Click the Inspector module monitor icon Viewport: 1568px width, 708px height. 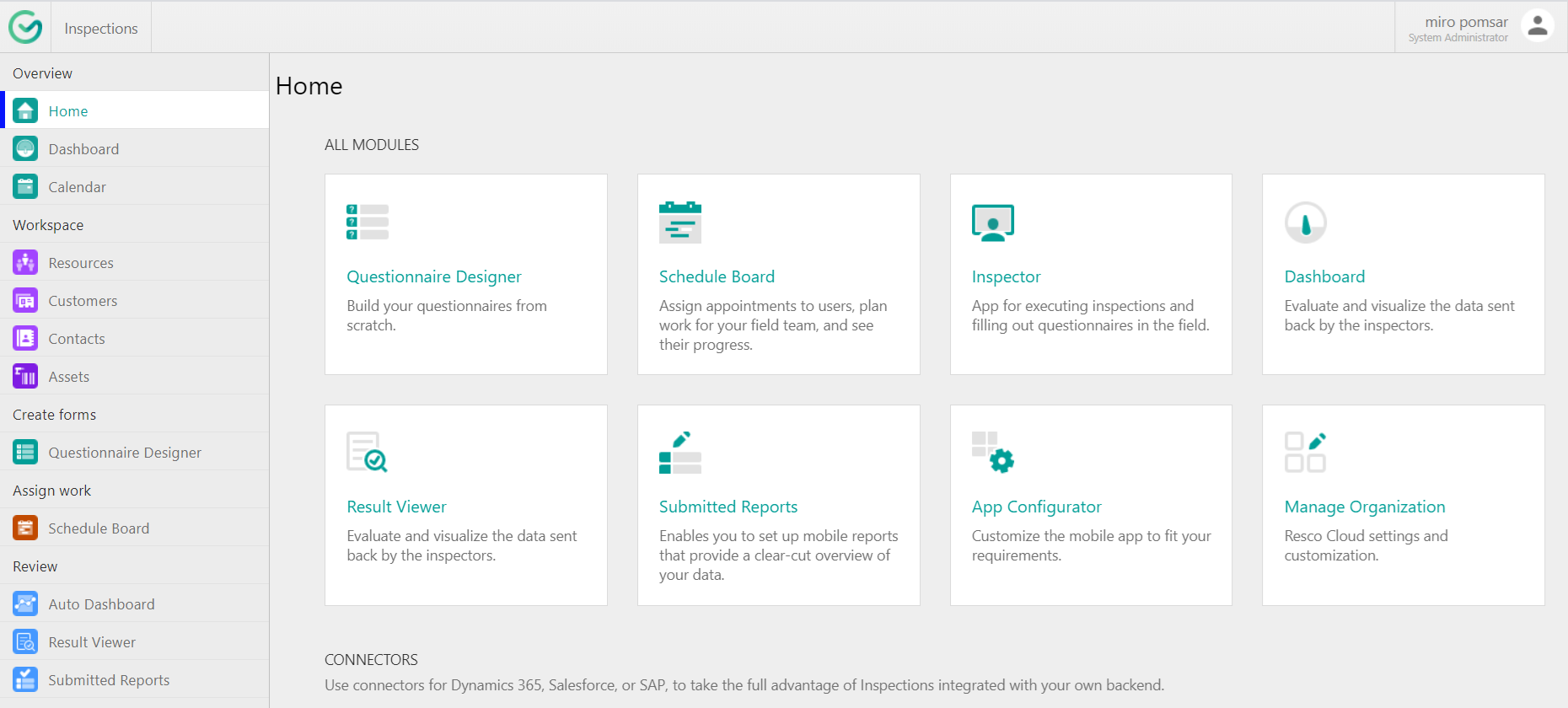click(992, 223)
